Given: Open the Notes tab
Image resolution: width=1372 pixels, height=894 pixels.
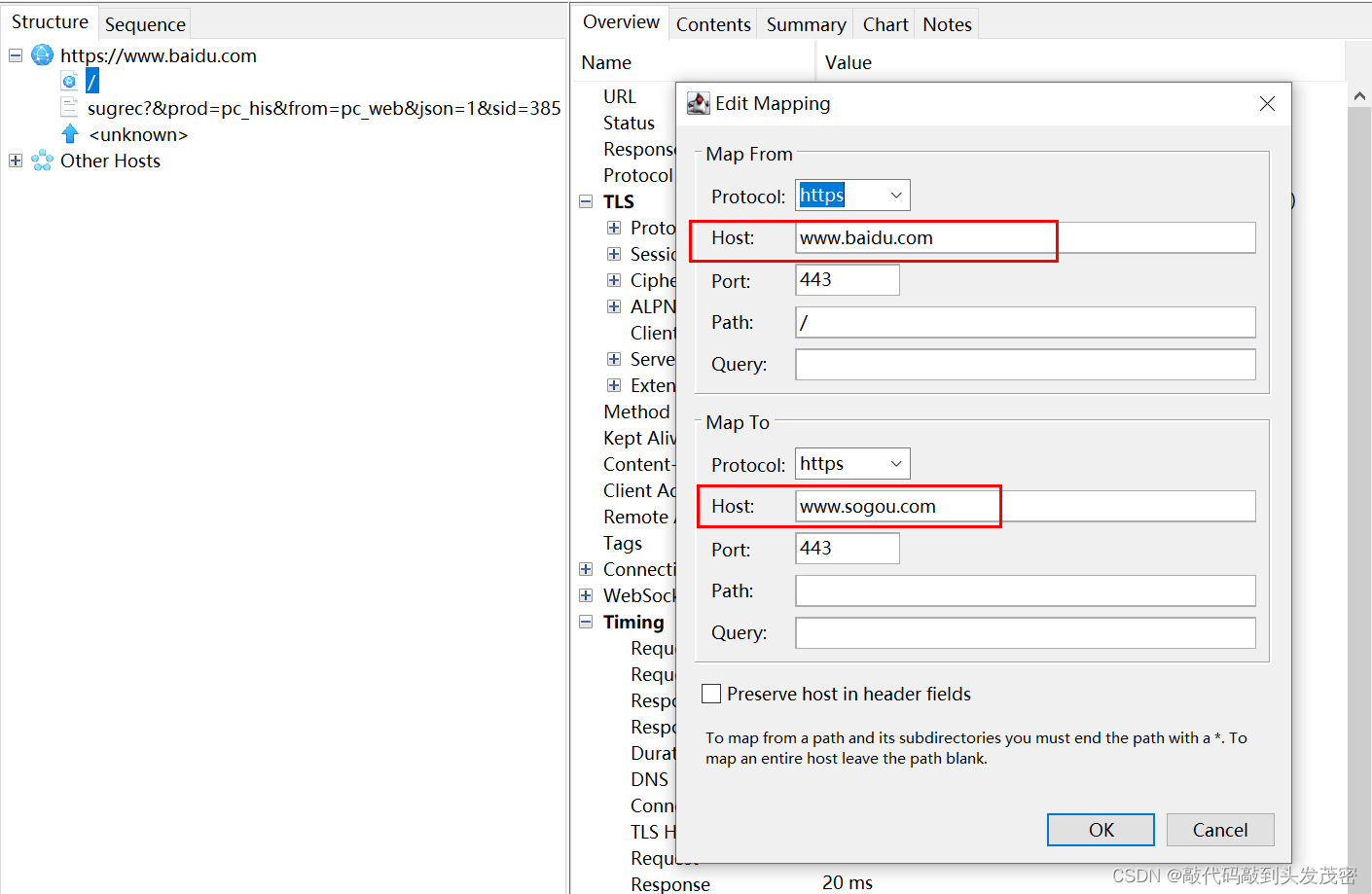Looking at the screenshot, I should (x=947, y=24).
